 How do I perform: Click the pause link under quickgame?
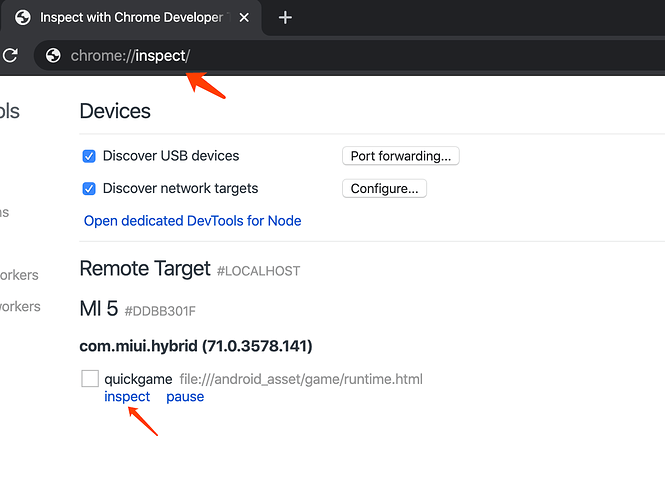pos(185,397)
